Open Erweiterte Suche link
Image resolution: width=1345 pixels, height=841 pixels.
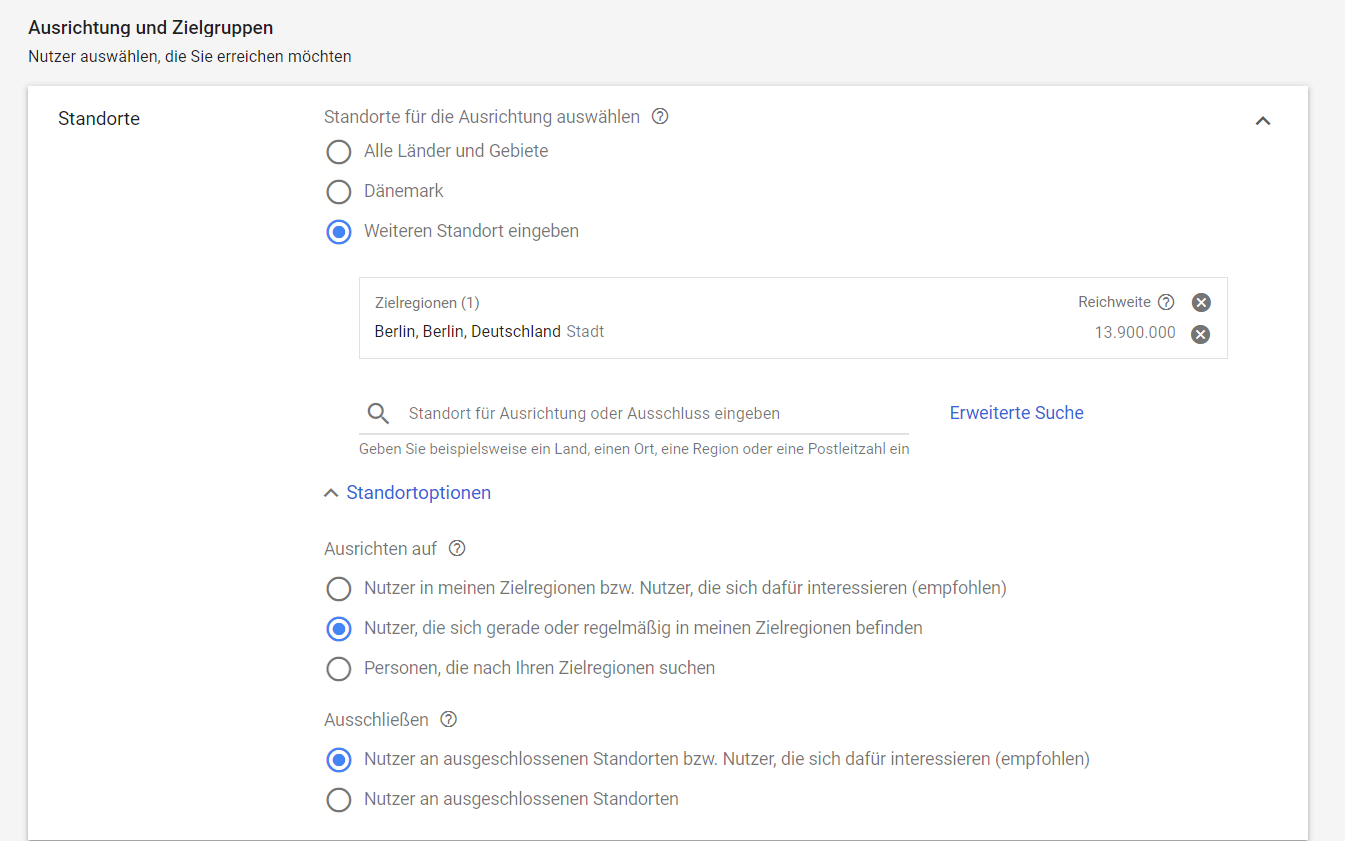click(1016, 413)
